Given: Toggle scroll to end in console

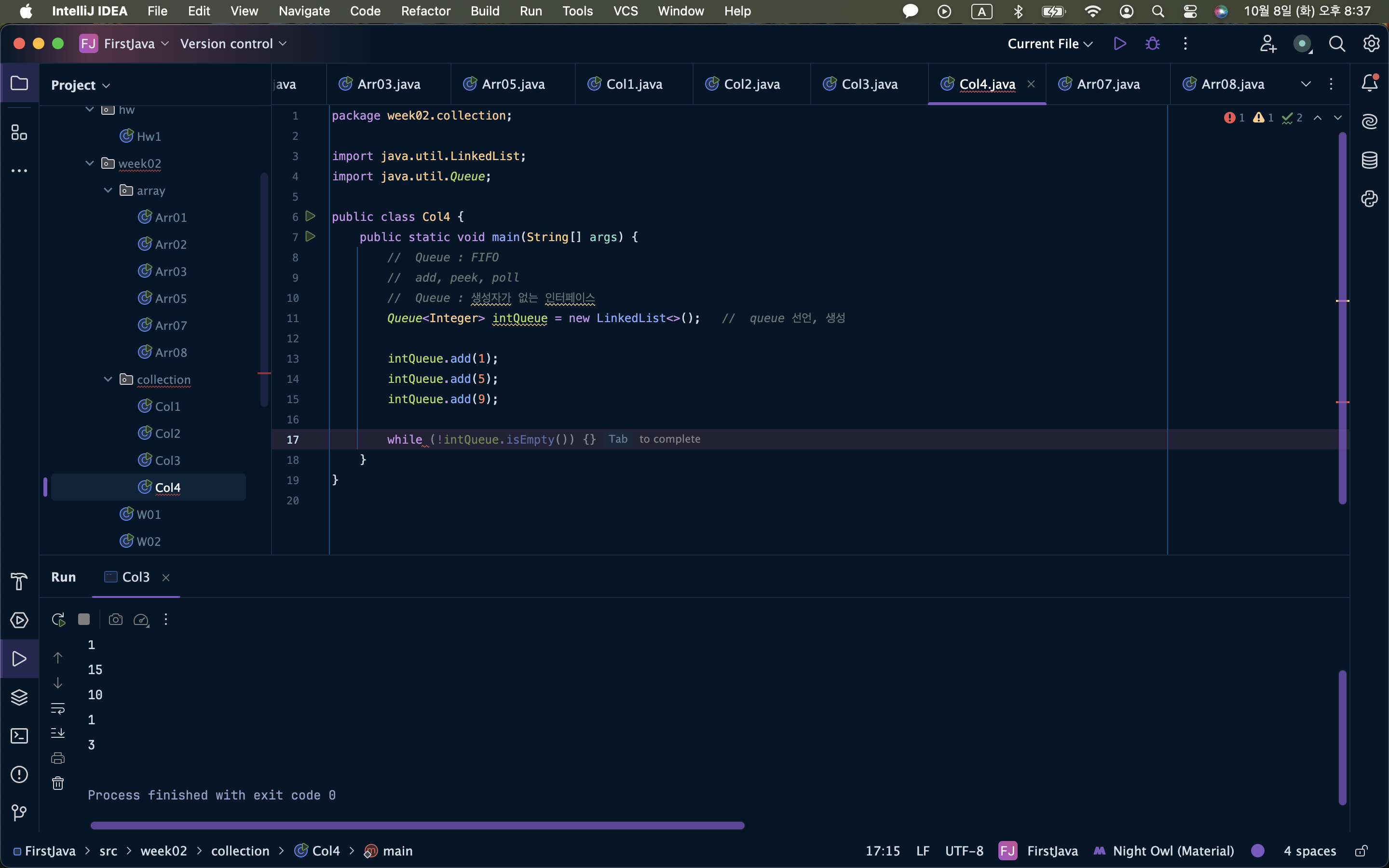Looking at the screenshot, I should coord(58,733).
